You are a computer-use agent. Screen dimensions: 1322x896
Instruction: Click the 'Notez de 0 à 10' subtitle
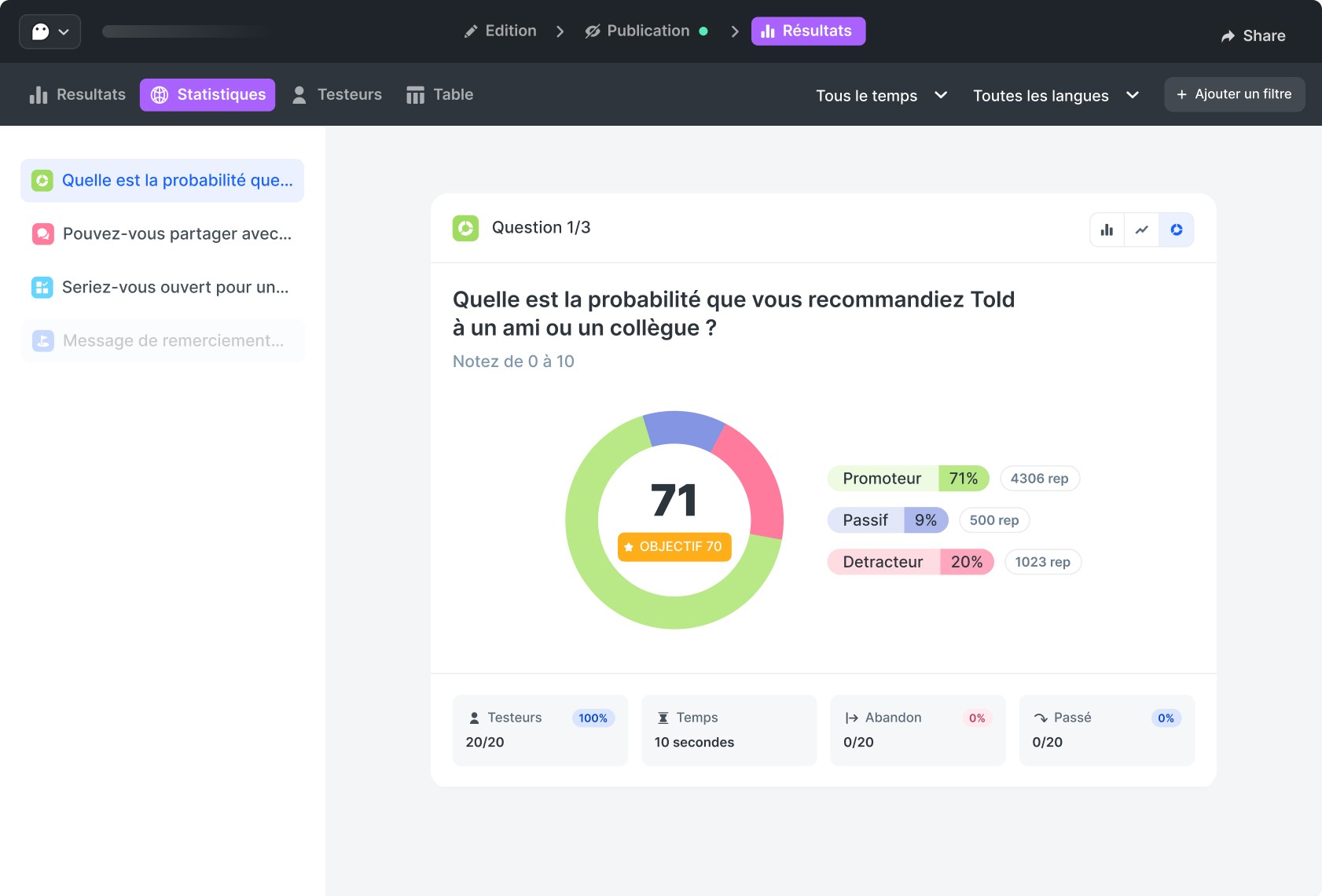[513, 361]
